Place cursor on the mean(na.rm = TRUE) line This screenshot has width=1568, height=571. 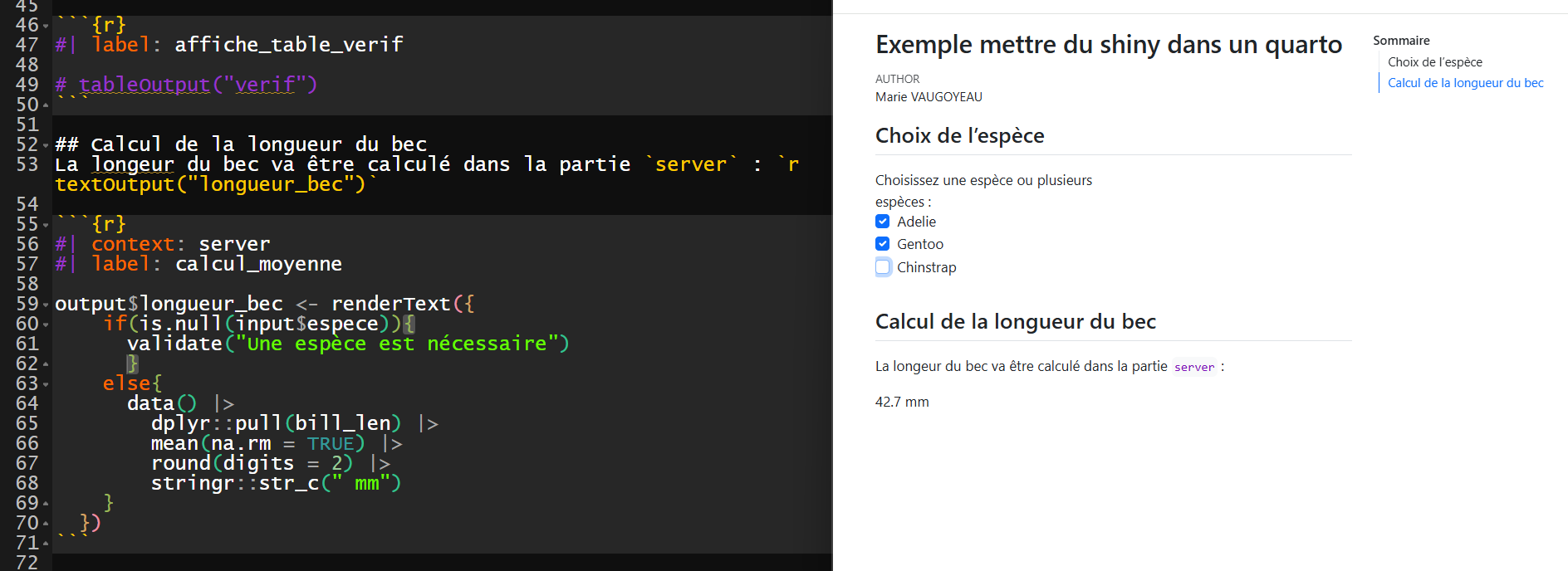pyautogui.click(x=257, y=443)
